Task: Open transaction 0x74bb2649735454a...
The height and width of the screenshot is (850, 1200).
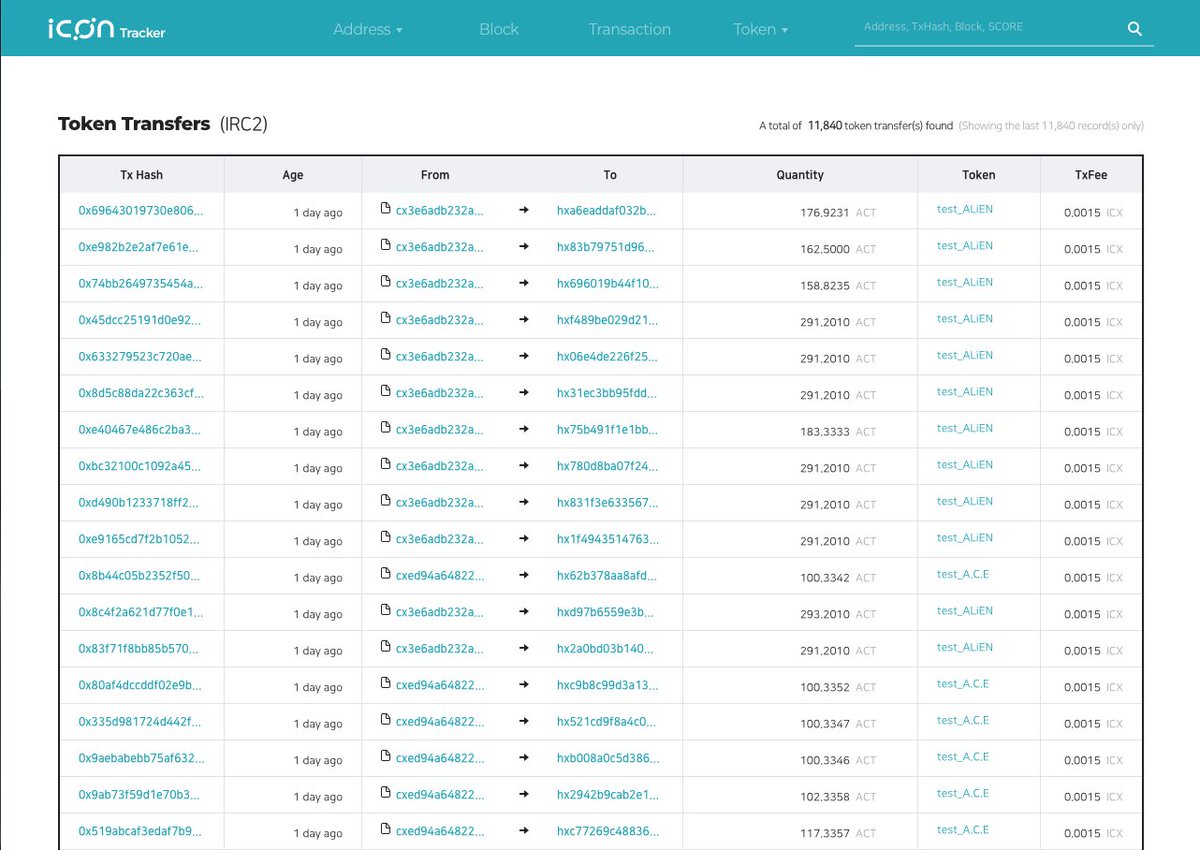Action: point(140,284)
